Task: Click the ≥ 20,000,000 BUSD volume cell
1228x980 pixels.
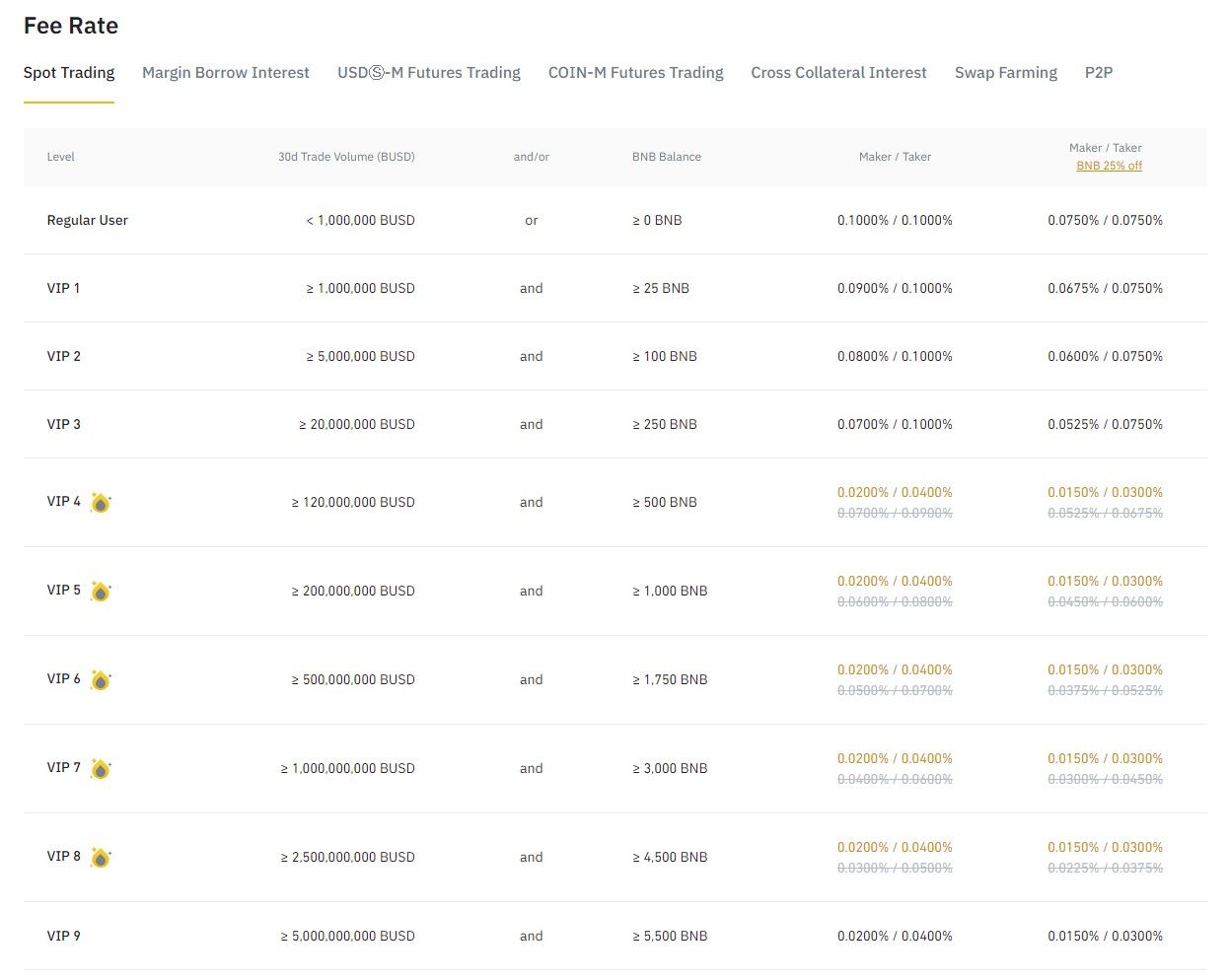Action: click(x=357, y=425)
